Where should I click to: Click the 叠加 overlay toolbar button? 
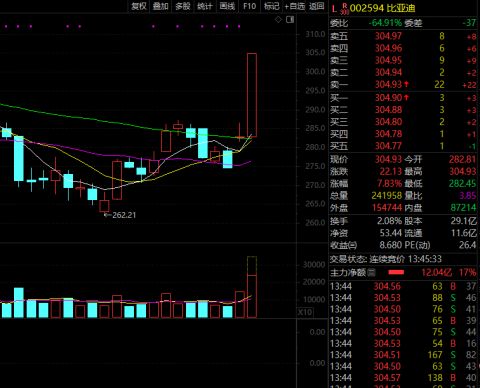coord(161,6)
